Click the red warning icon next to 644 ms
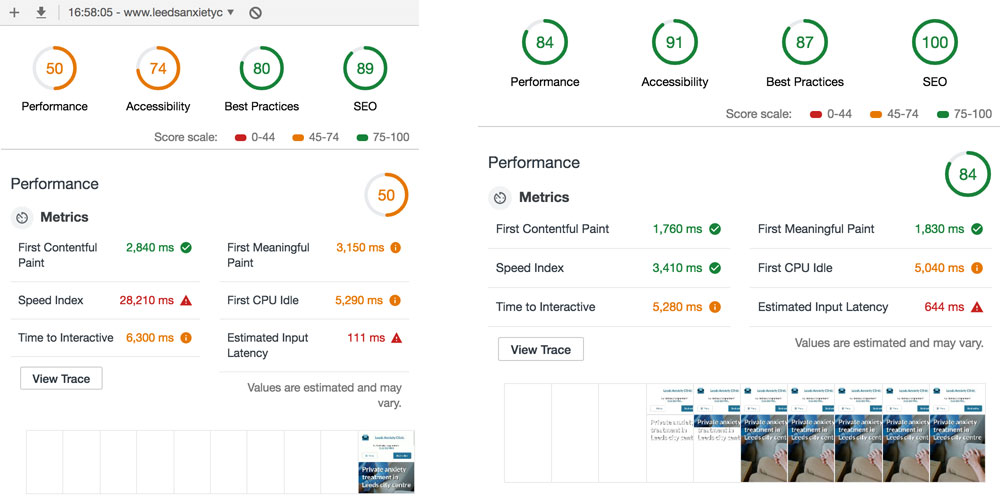Screen dimensions: 1000x500 (x=977, y=307)
